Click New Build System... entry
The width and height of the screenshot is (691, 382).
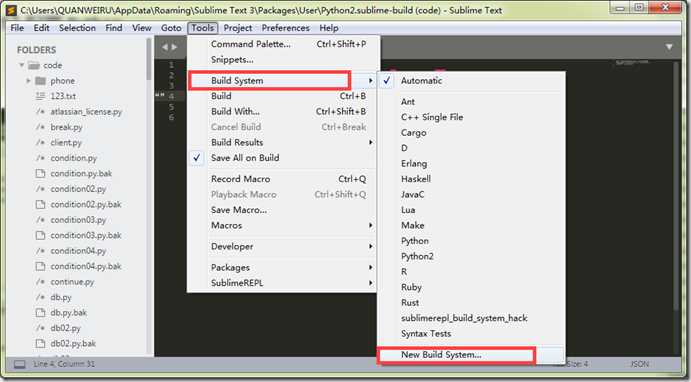472,355
